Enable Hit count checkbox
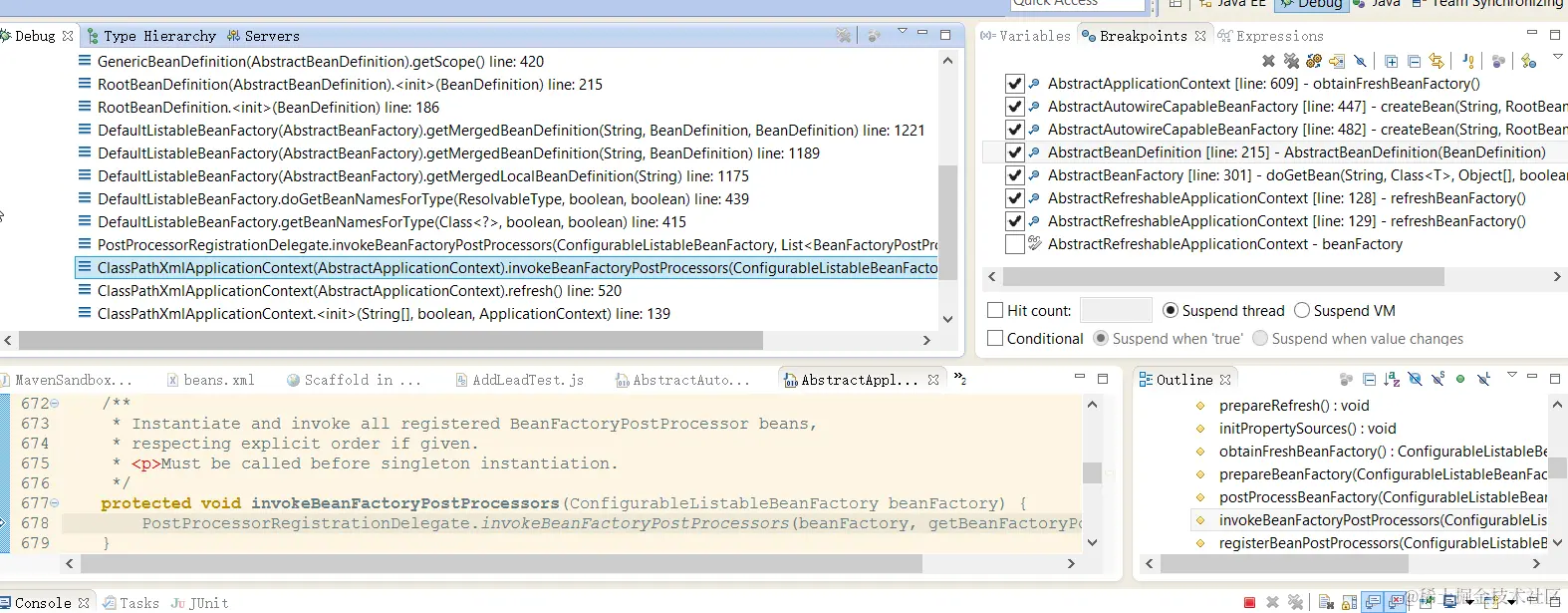This screenshot has height=613, width=1568. (x=995, y=311)
